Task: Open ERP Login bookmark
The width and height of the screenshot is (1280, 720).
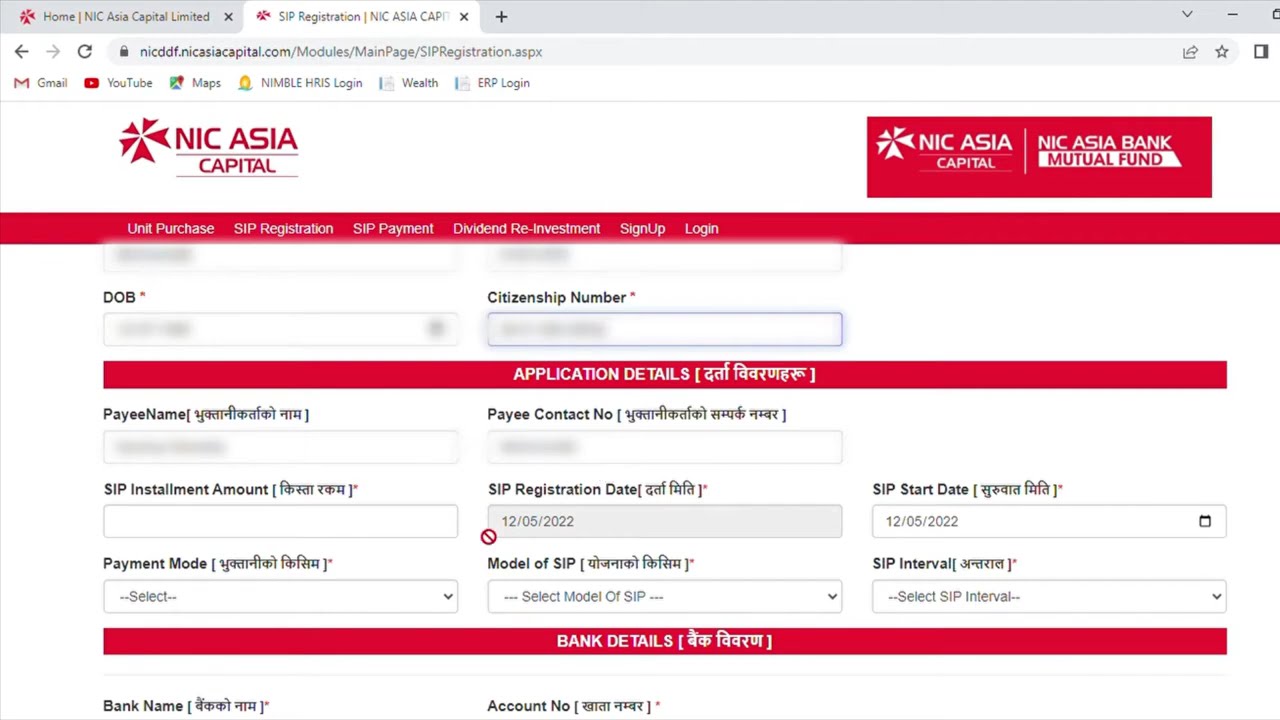Action: click(492, 83)
